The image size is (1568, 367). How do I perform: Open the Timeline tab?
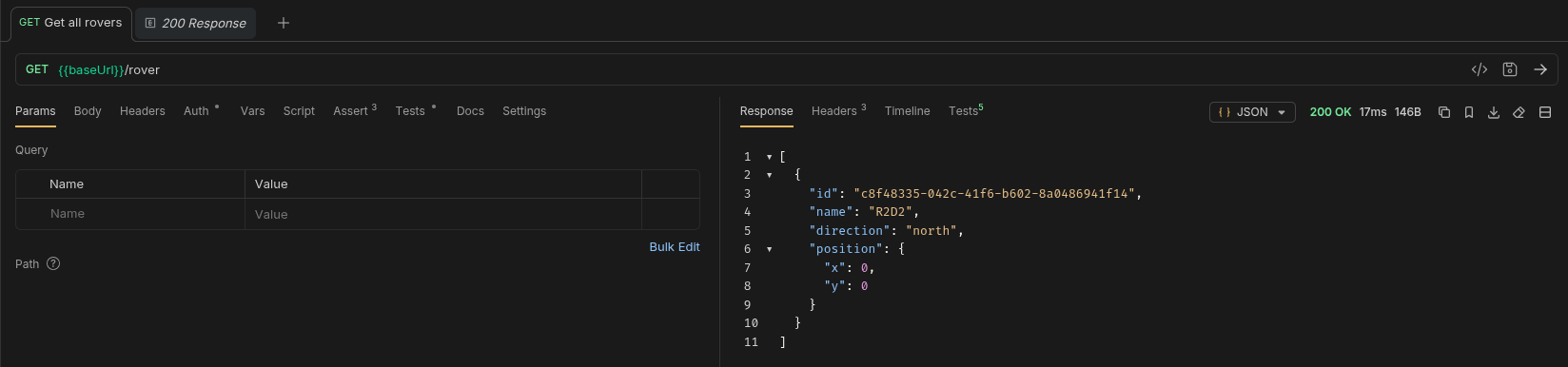pos(907,111)
